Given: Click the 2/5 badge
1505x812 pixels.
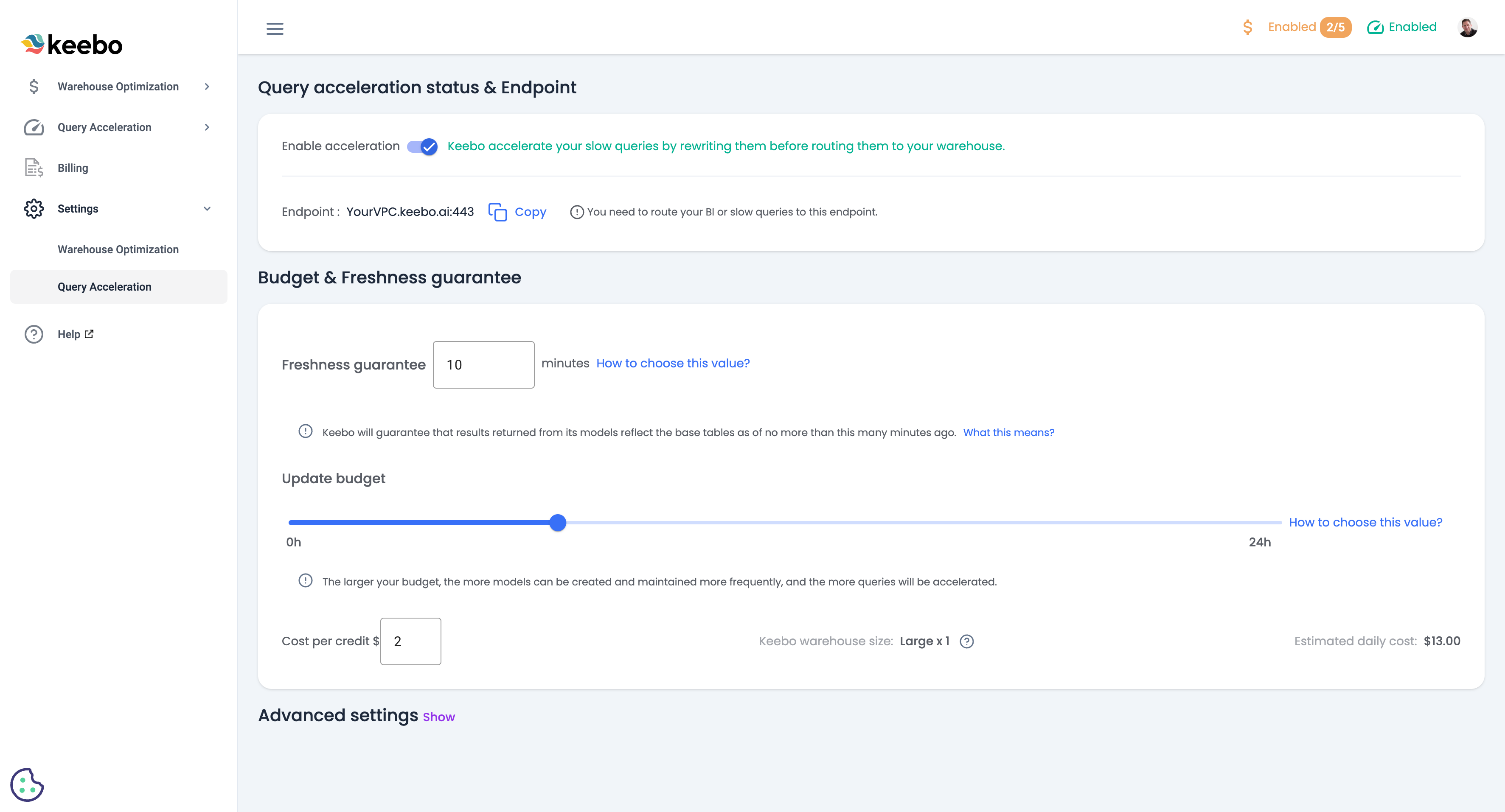Looking at the screenshot, I should pyautogui.click(x=1335, y=28).
